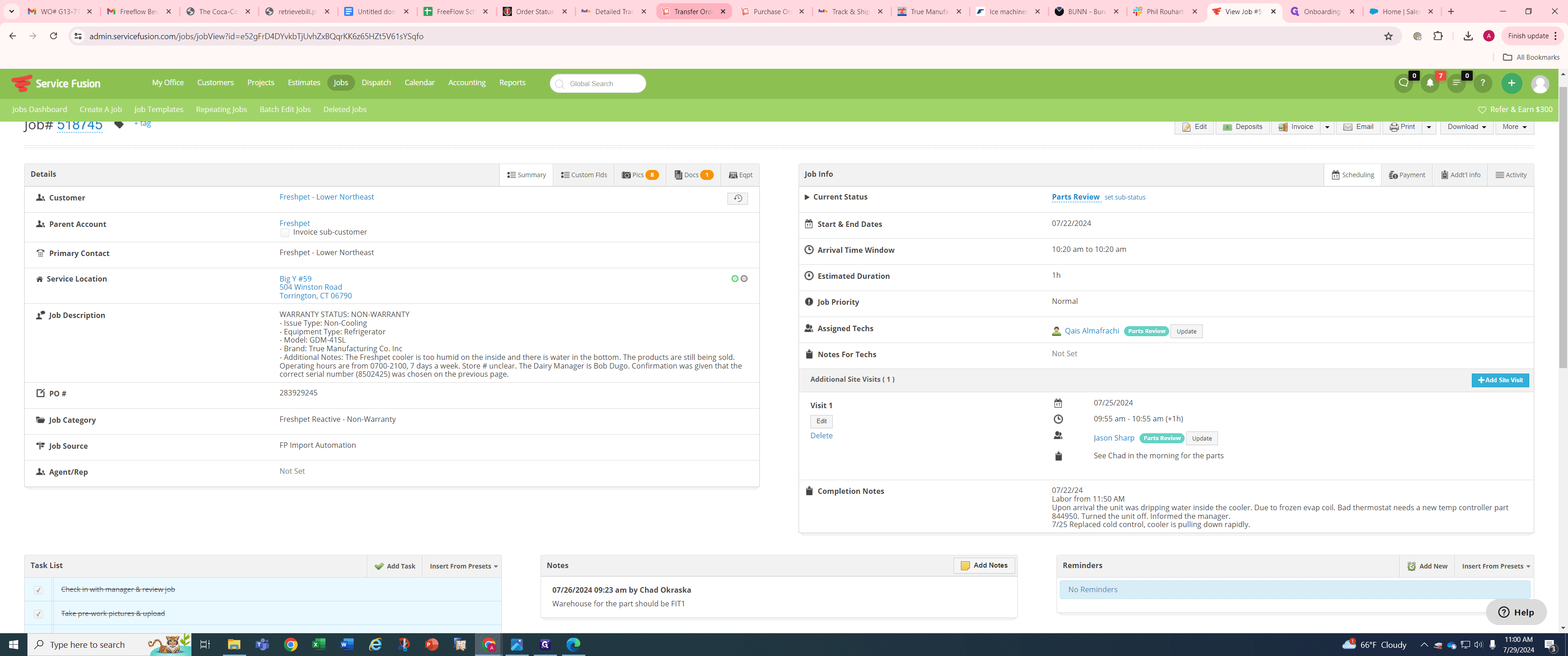Click the gray location status circle
Screen dimensions: 1568x656
[744, 279]
